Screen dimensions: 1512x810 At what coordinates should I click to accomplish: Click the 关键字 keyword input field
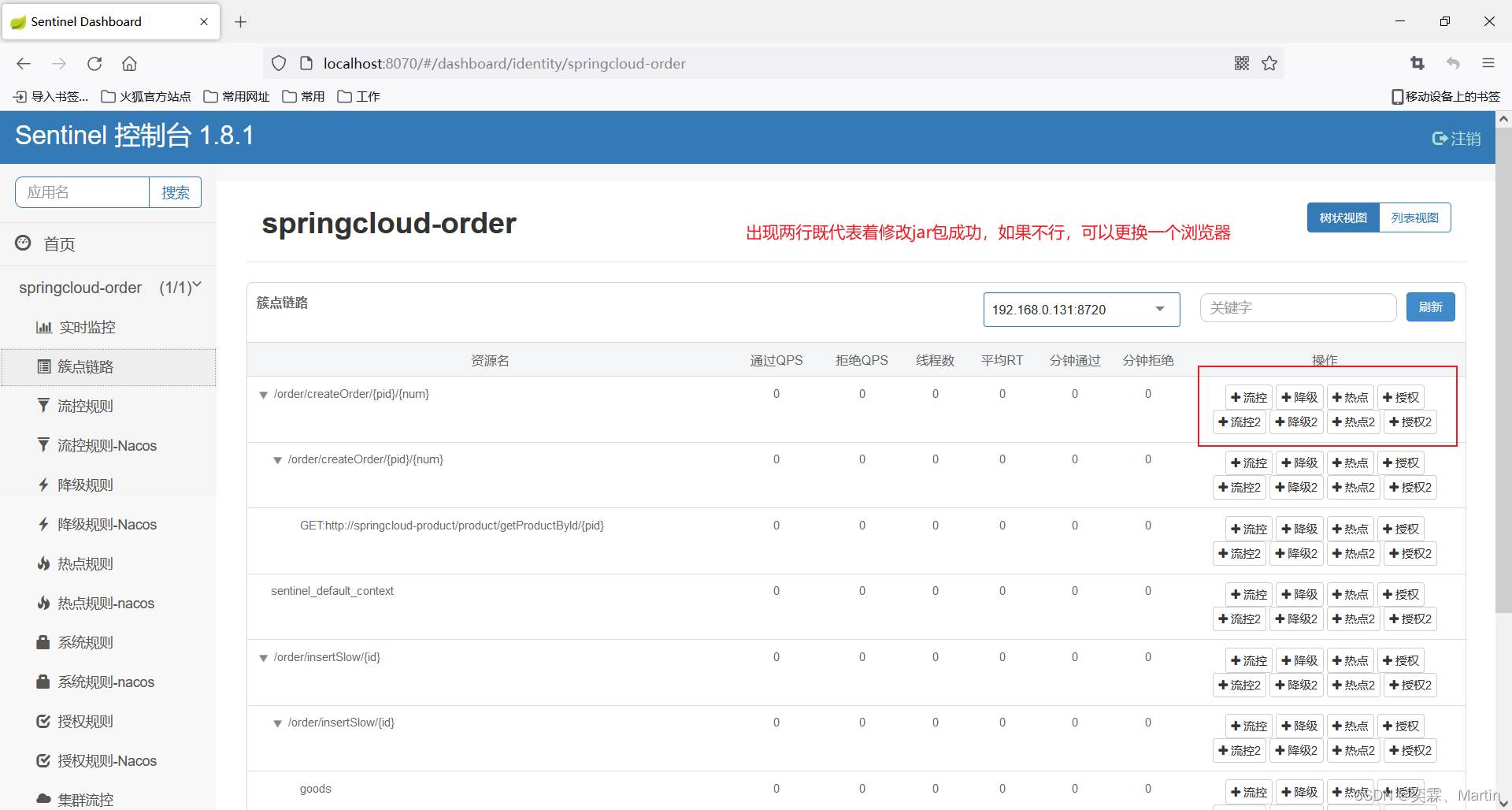click(1297, 308)
